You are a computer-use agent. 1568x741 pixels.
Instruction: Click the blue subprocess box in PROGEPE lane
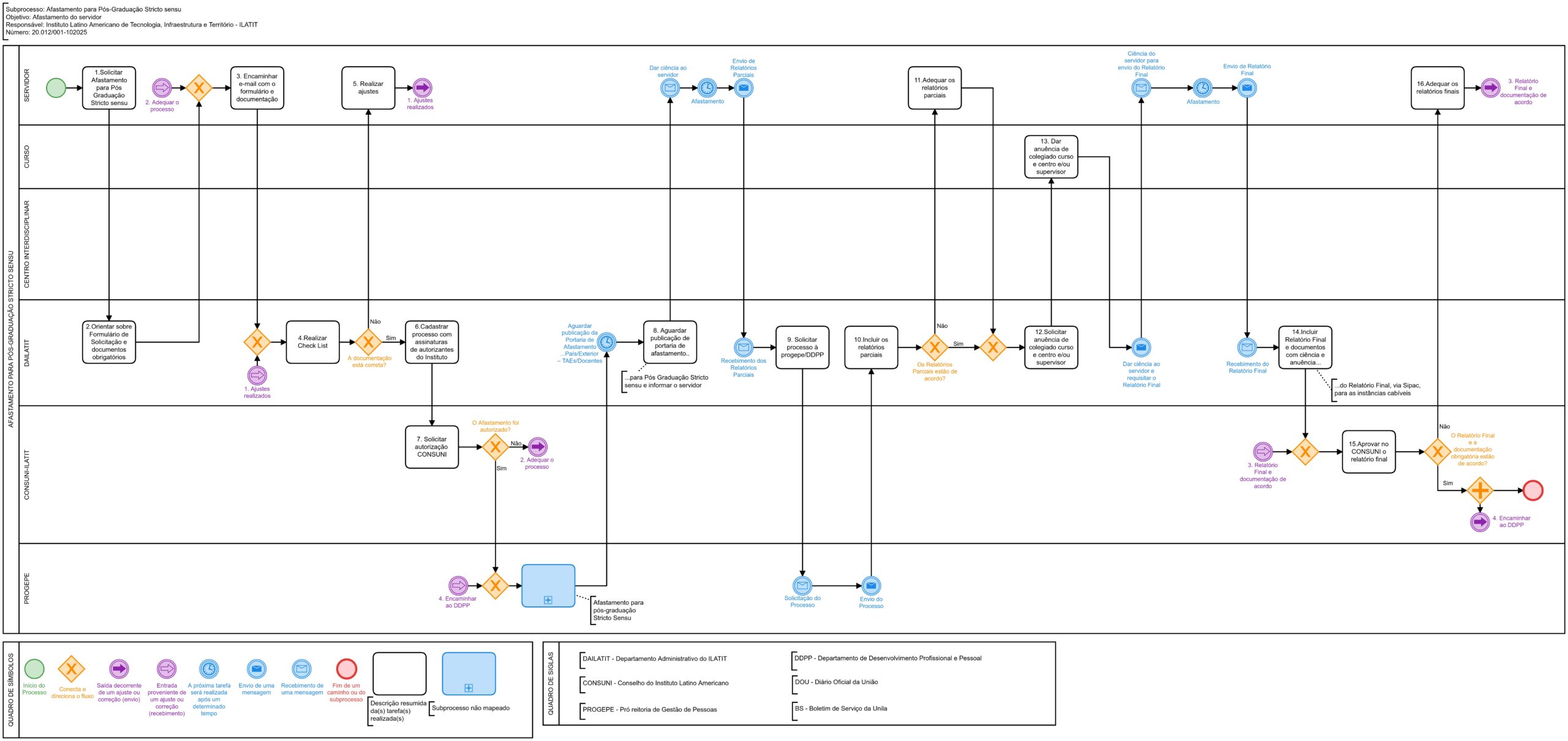(548, 586)
